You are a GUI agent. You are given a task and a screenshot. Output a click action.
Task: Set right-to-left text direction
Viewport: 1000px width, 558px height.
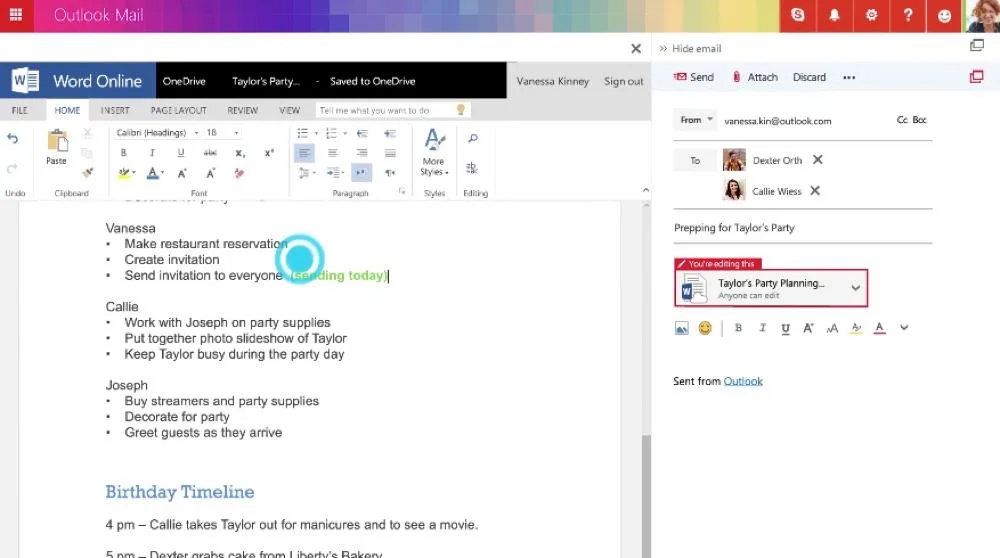pos(390,173)
